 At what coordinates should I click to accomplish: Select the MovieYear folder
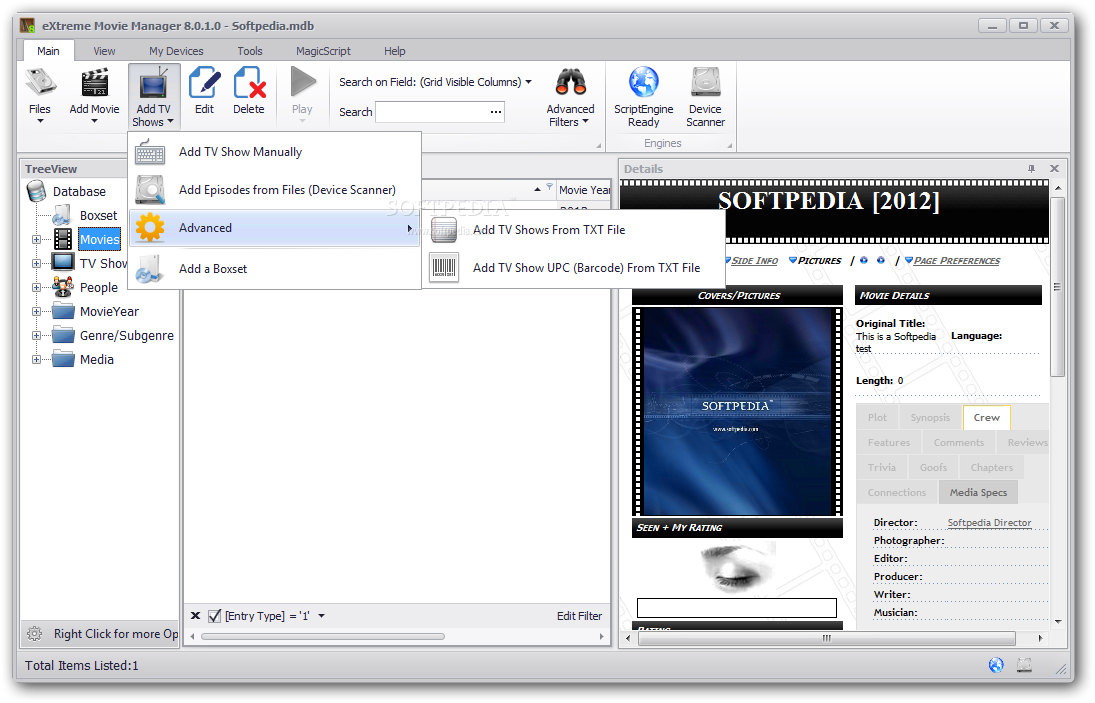(x=109, y=311)
